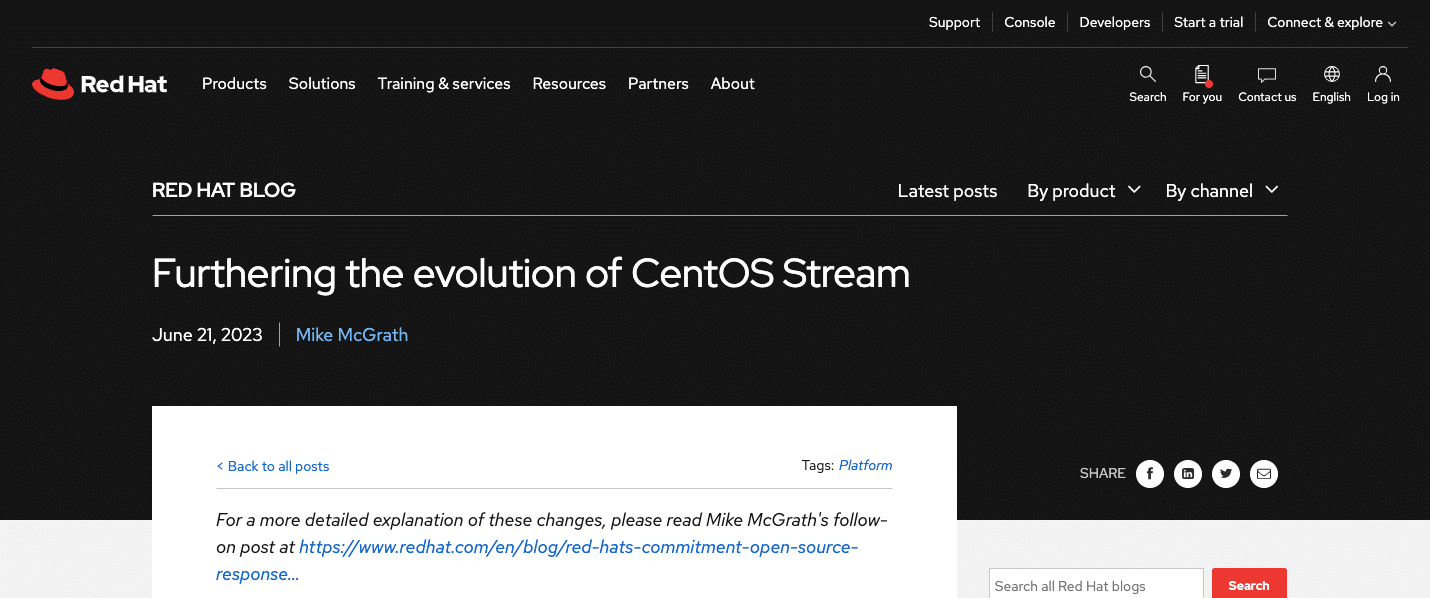Expand the By channel dropdown
The height and width of the screenshot is (598, 1430).
tap(1222, 190)
